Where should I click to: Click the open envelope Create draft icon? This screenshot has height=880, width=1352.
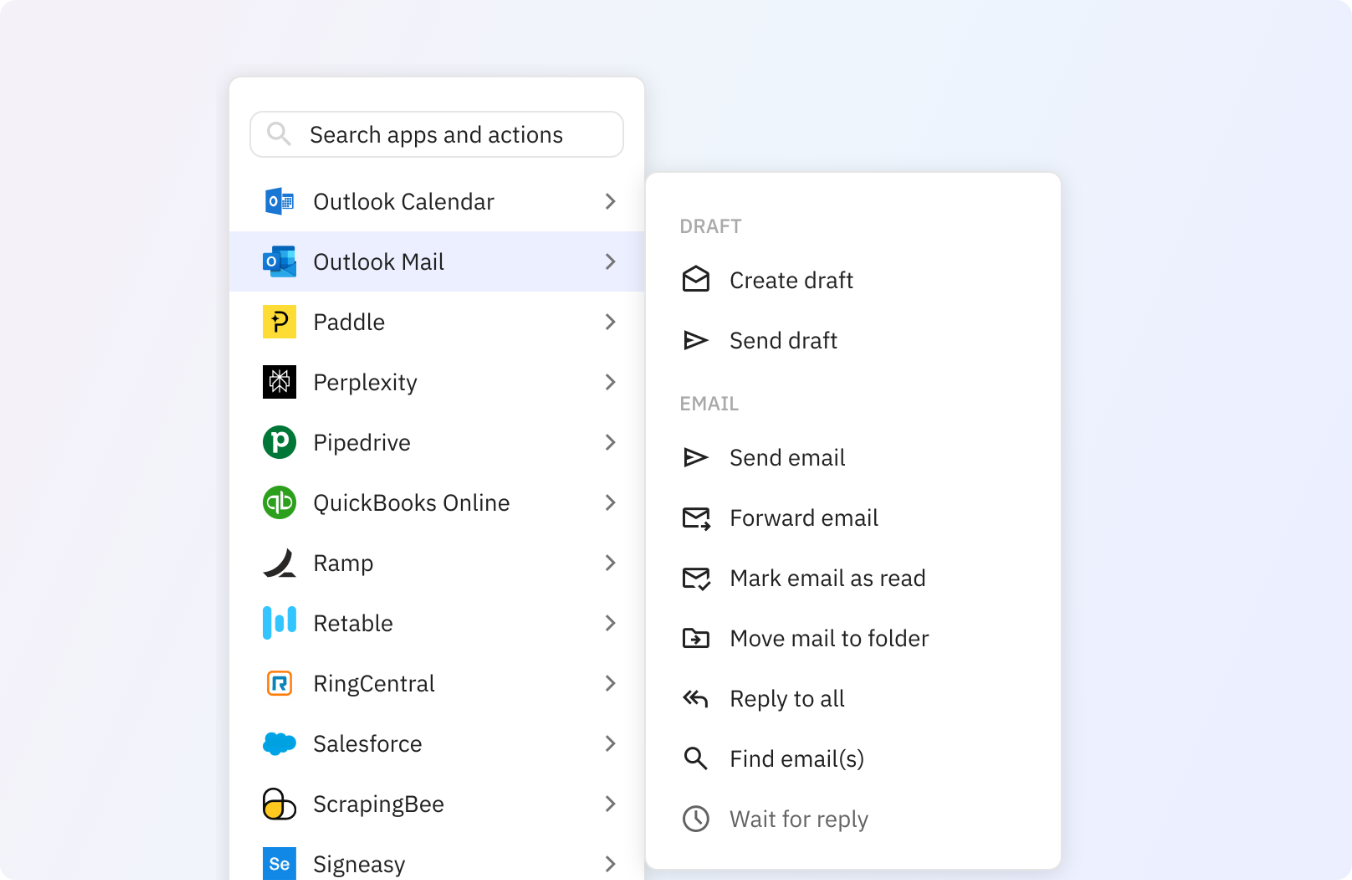pos(696,280)
